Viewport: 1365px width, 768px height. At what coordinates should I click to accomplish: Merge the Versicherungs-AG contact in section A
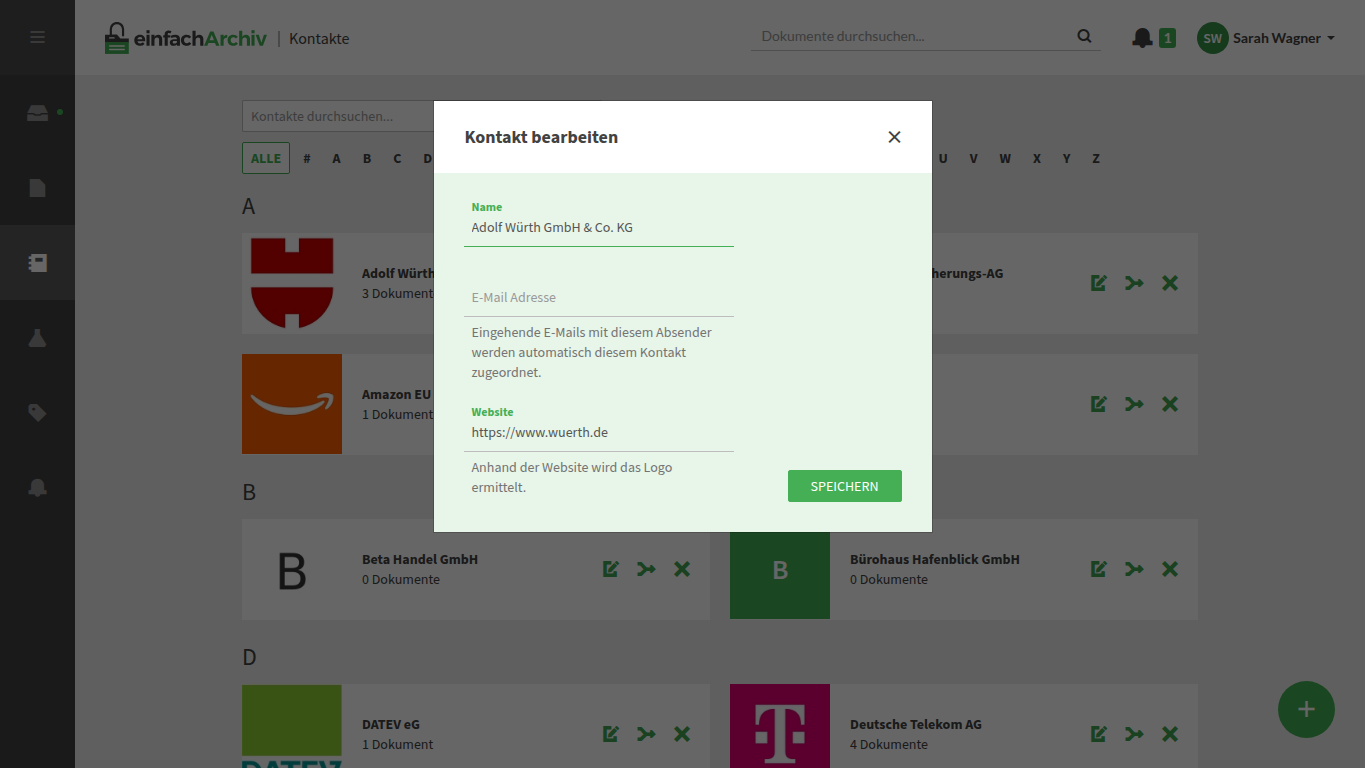[1134, 283]
